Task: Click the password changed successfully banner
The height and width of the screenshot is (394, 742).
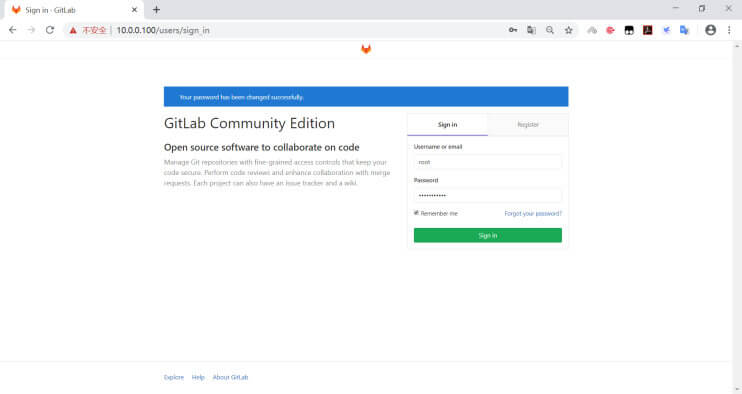Action: click(366, 96)
